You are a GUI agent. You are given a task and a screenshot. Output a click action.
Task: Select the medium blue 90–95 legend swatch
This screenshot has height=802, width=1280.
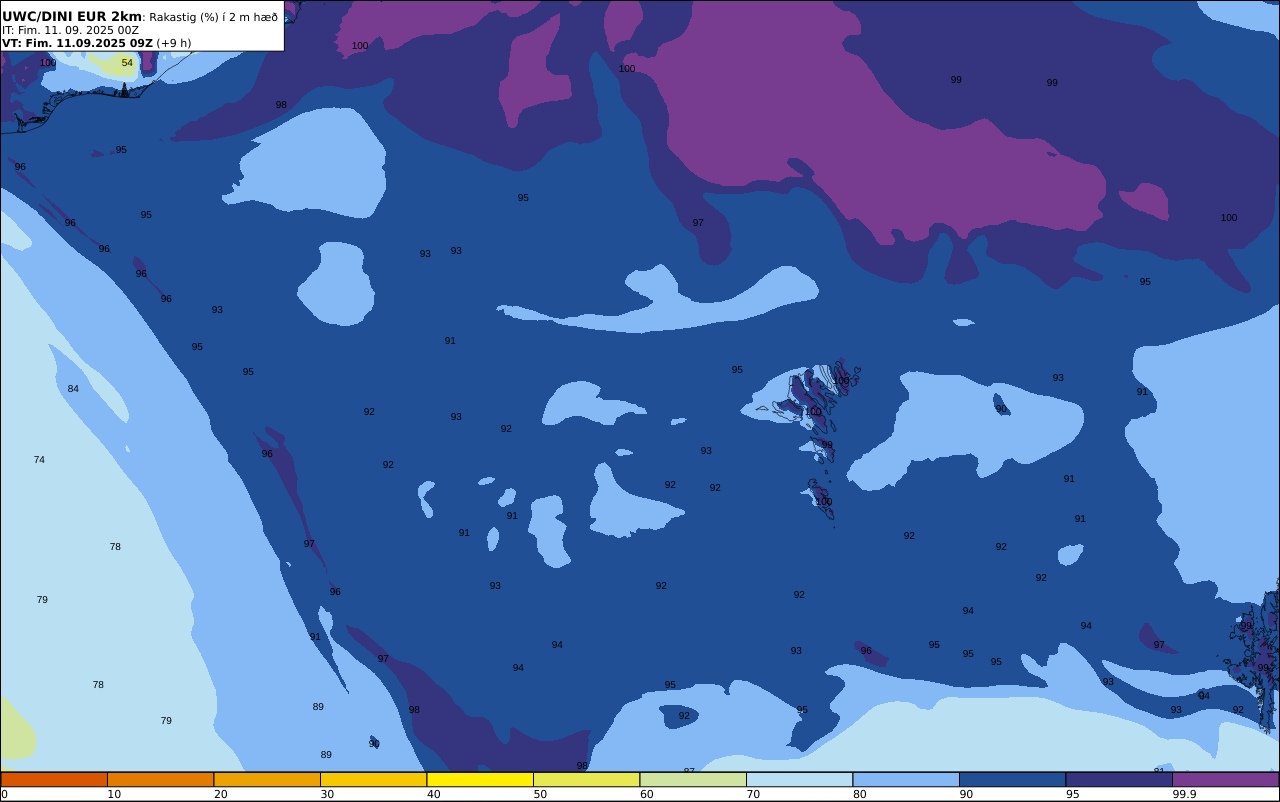[1012, 779]
